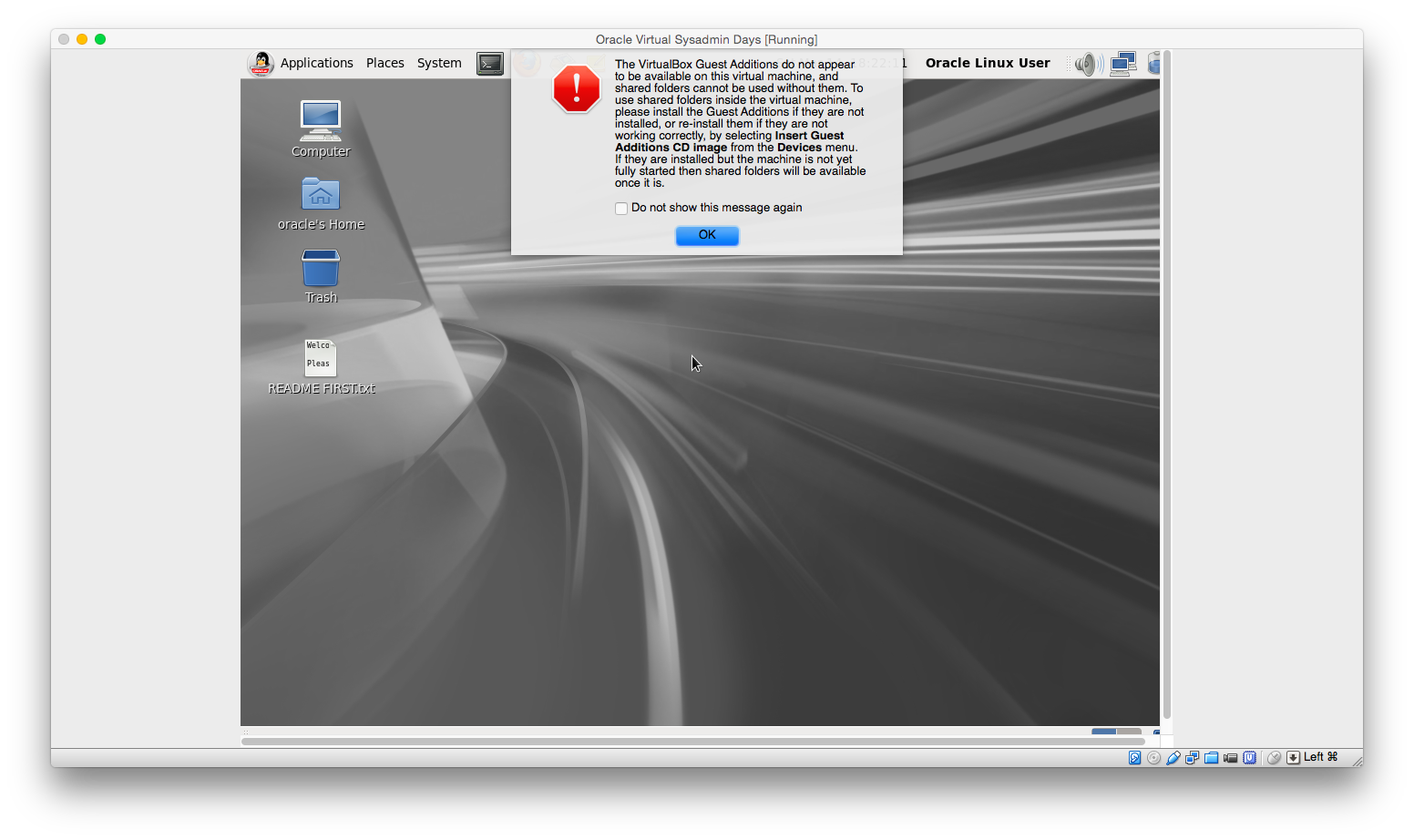Click the hard disk activity indicator
The height and width of the screenshot is (840, 1414).
point(1134,758)
